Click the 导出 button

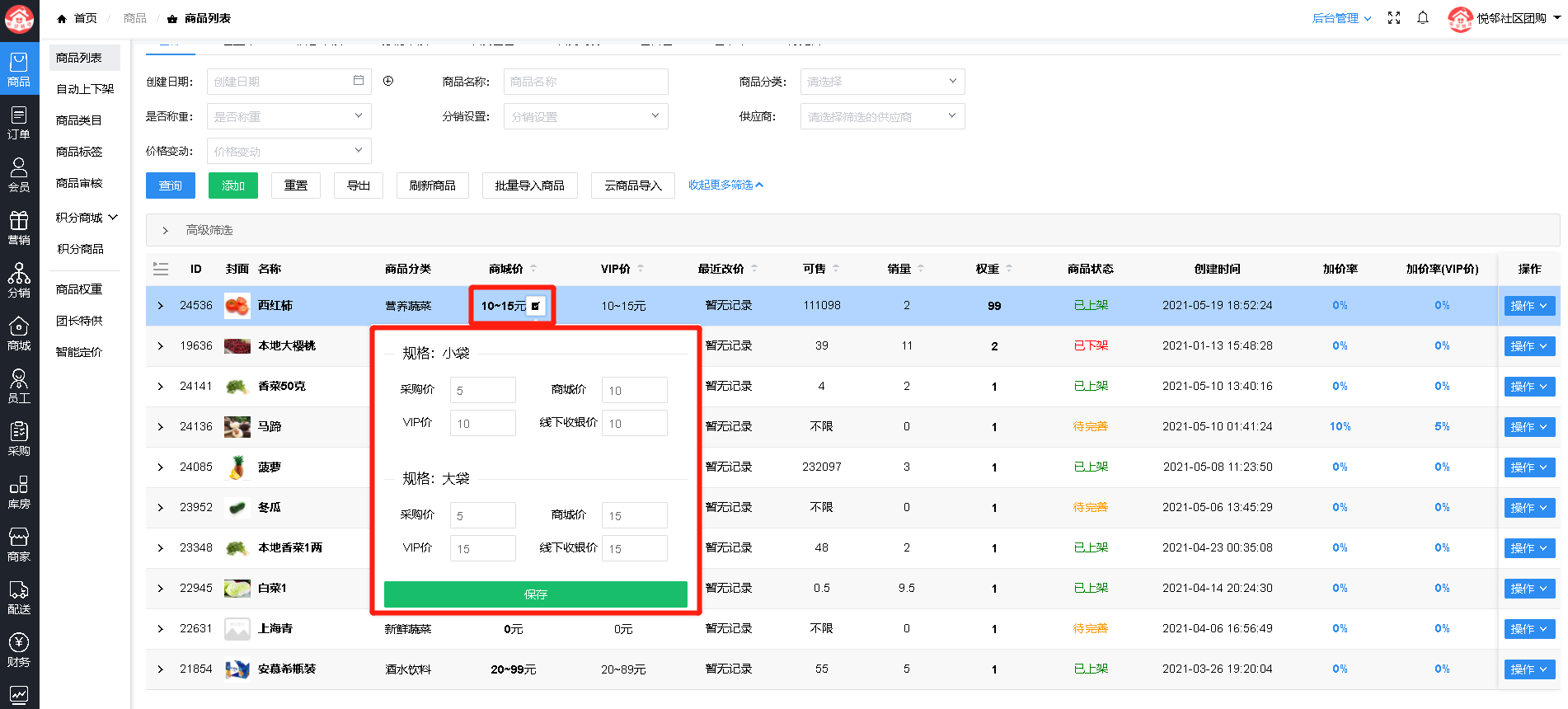(x=359, y=185)
